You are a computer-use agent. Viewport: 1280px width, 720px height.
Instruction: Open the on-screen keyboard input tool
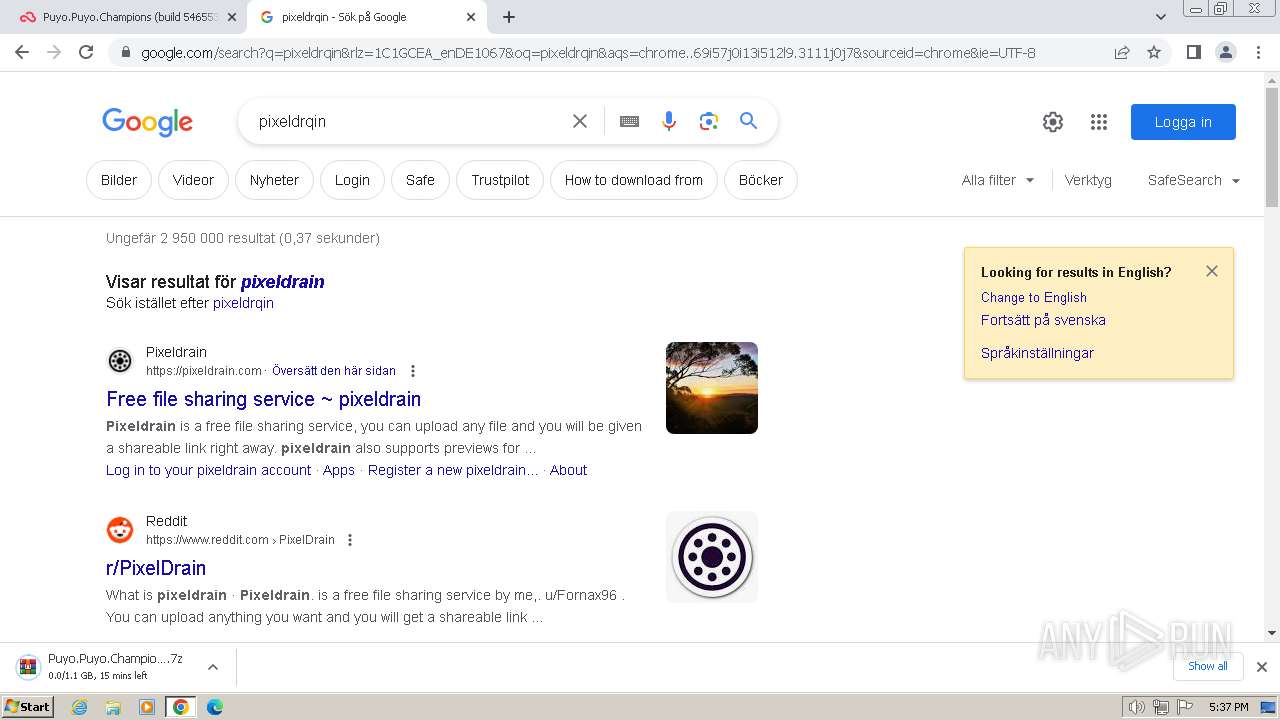click(x=629, y=121)
